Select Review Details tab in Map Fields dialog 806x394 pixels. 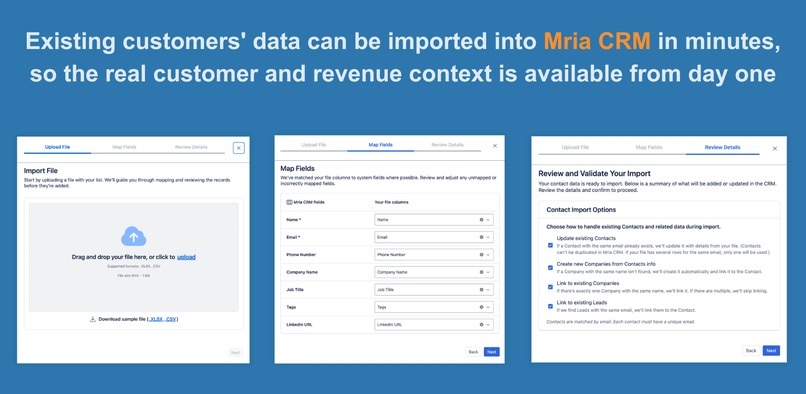tap(447, 145)
